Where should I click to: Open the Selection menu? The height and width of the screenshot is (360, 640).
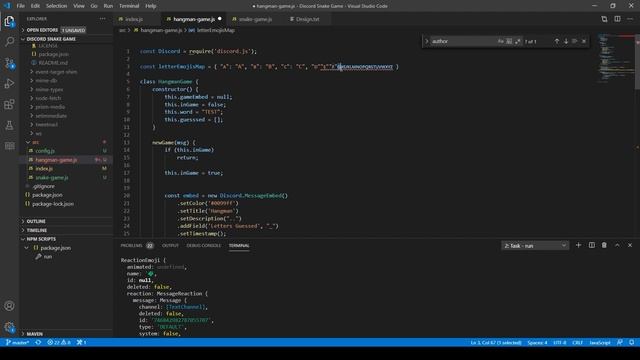pyautogui.click(x=56, y=6)
